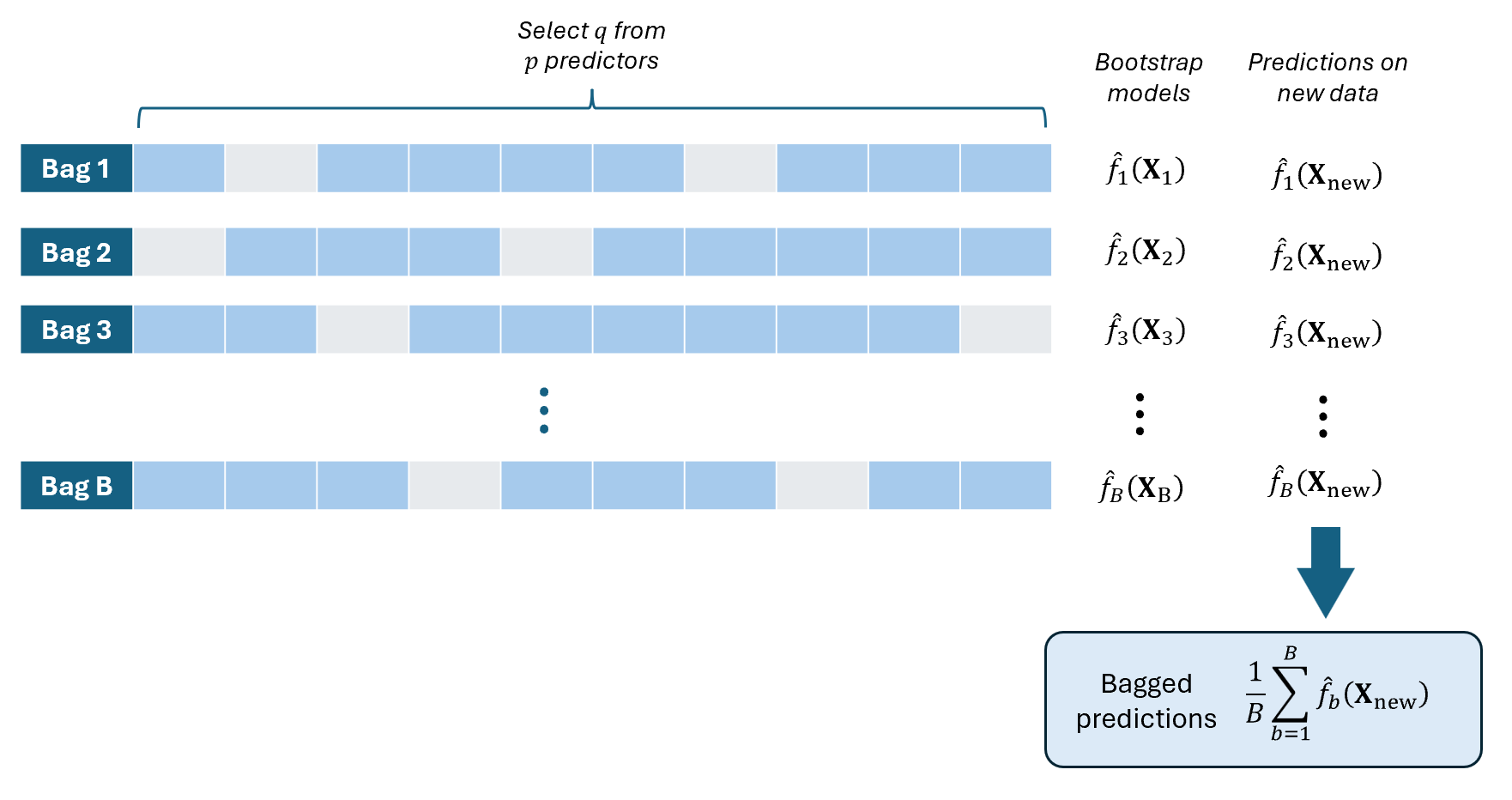Click the Bag 2 label
This screenshot has width=1512, height=800.
[x=76, y=252]
